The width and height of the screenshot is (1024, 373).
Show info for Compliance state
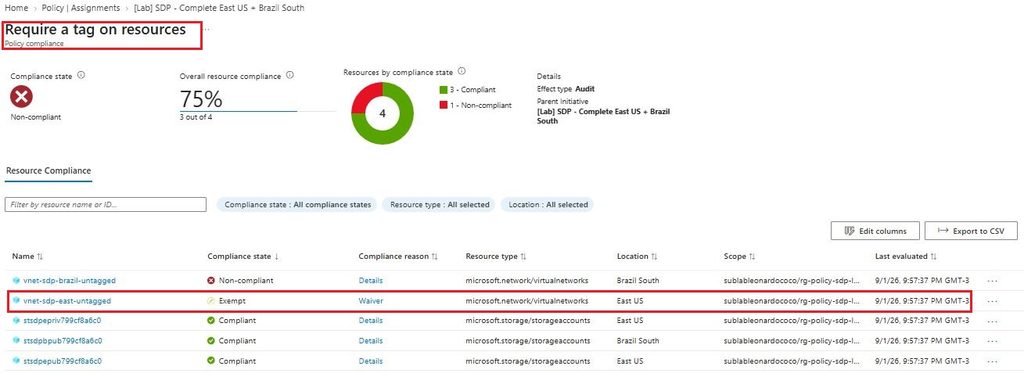tap(81, 75)
